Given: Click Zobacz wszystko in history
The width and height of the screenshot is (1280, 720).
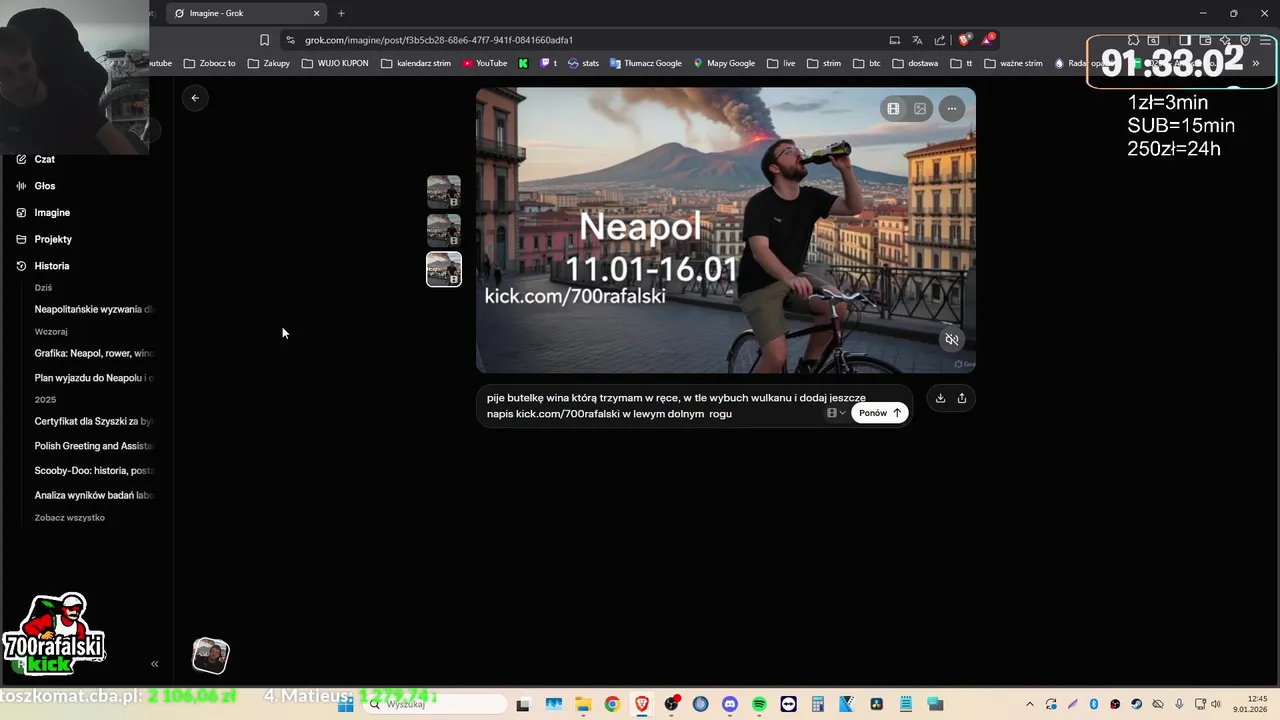Looking at the screenshot, I should click(x=70, y=518).
